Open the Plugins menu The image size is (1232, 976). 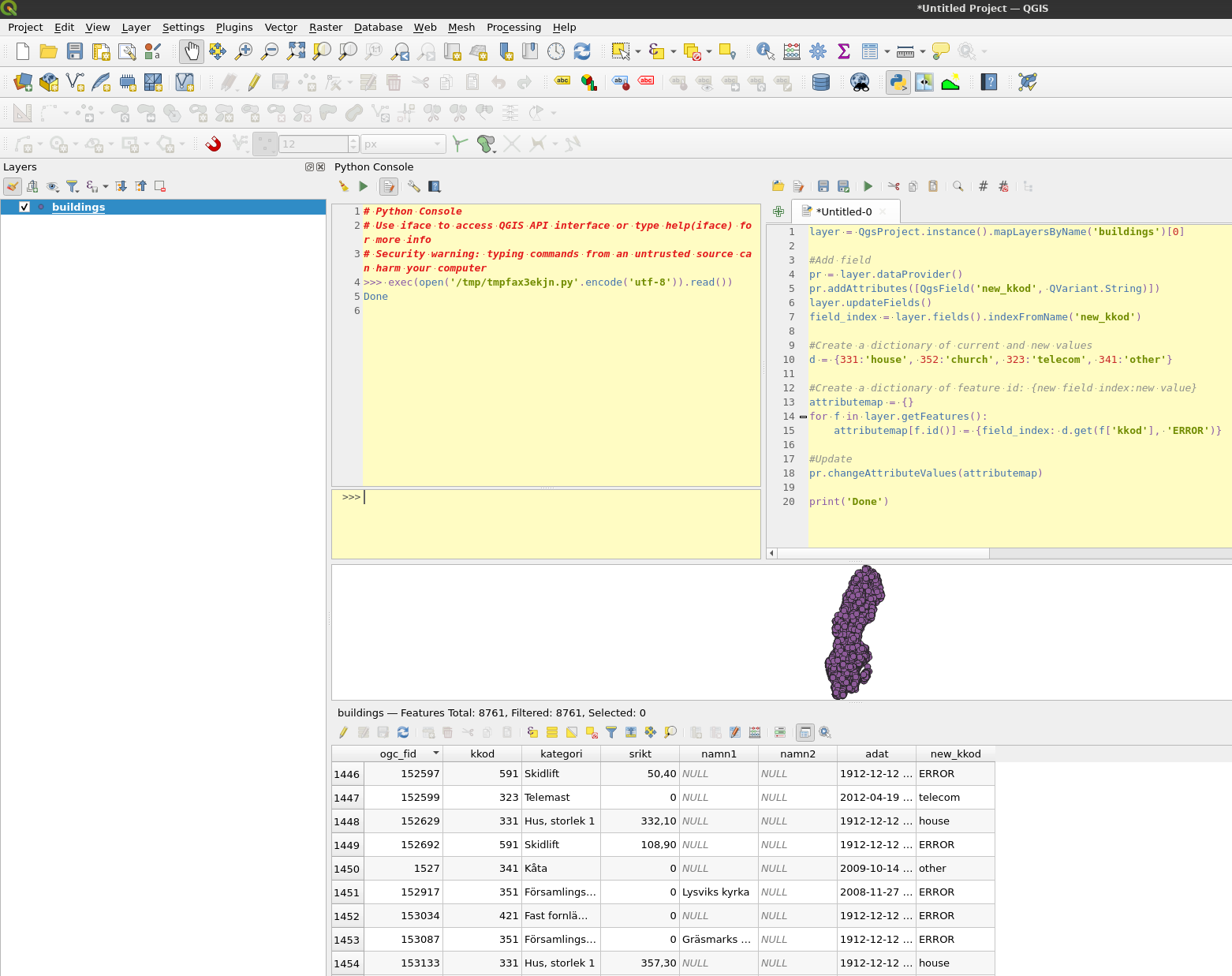point(234,27)
